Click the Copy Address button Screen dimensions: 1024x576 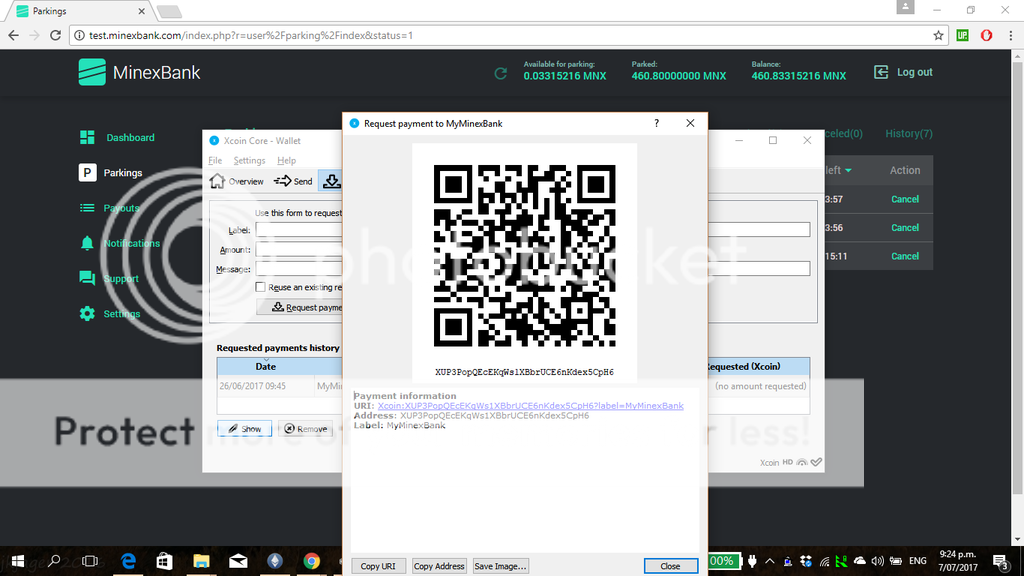click(x=439, y=566)
